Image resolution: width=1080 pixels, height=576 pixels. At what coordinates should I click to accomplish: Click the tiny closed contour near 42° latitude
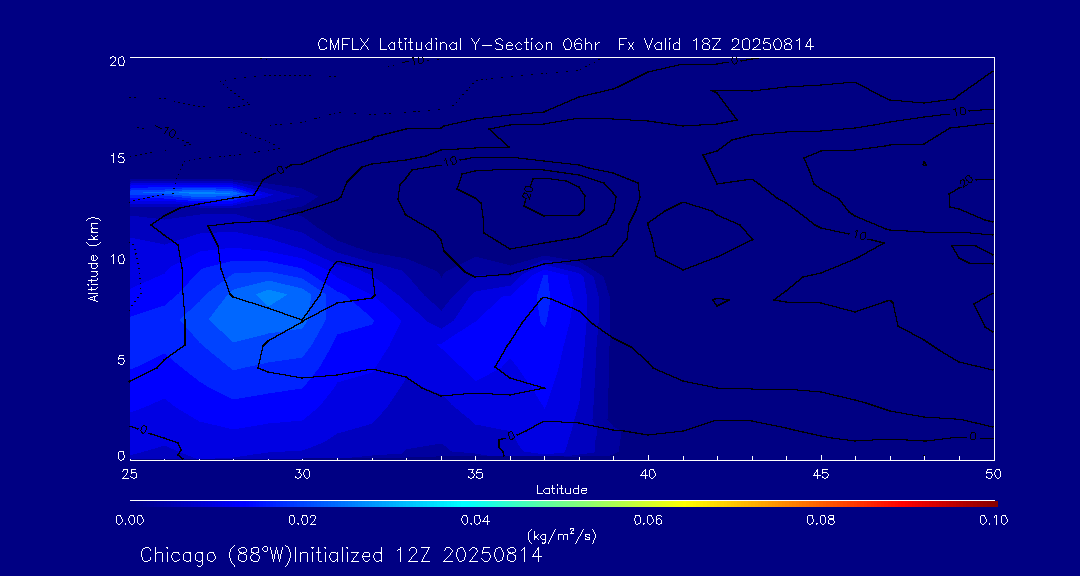click(720, 301)
